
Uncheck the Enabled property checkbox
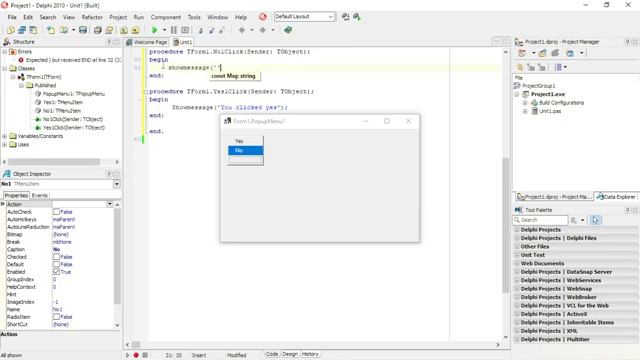tap(56, 272)
